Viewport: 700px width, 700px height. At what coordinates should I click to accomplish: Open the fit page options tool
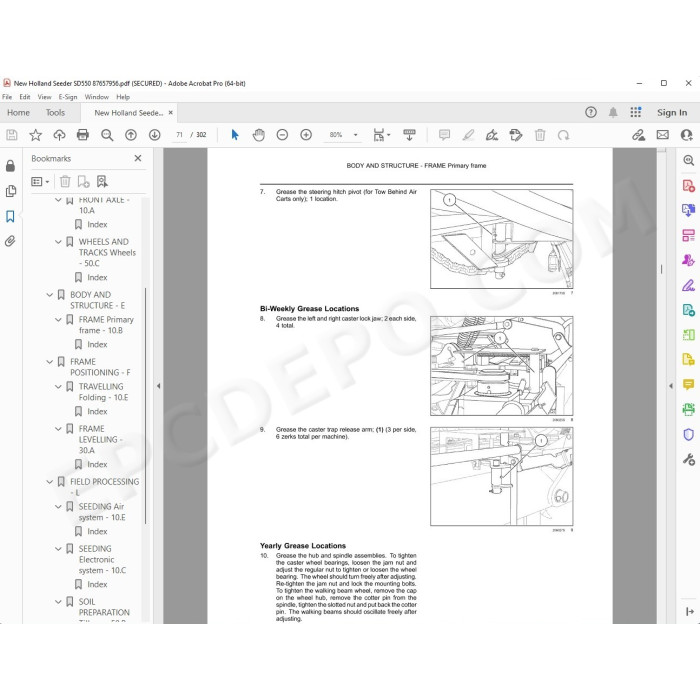click(381, 135)
